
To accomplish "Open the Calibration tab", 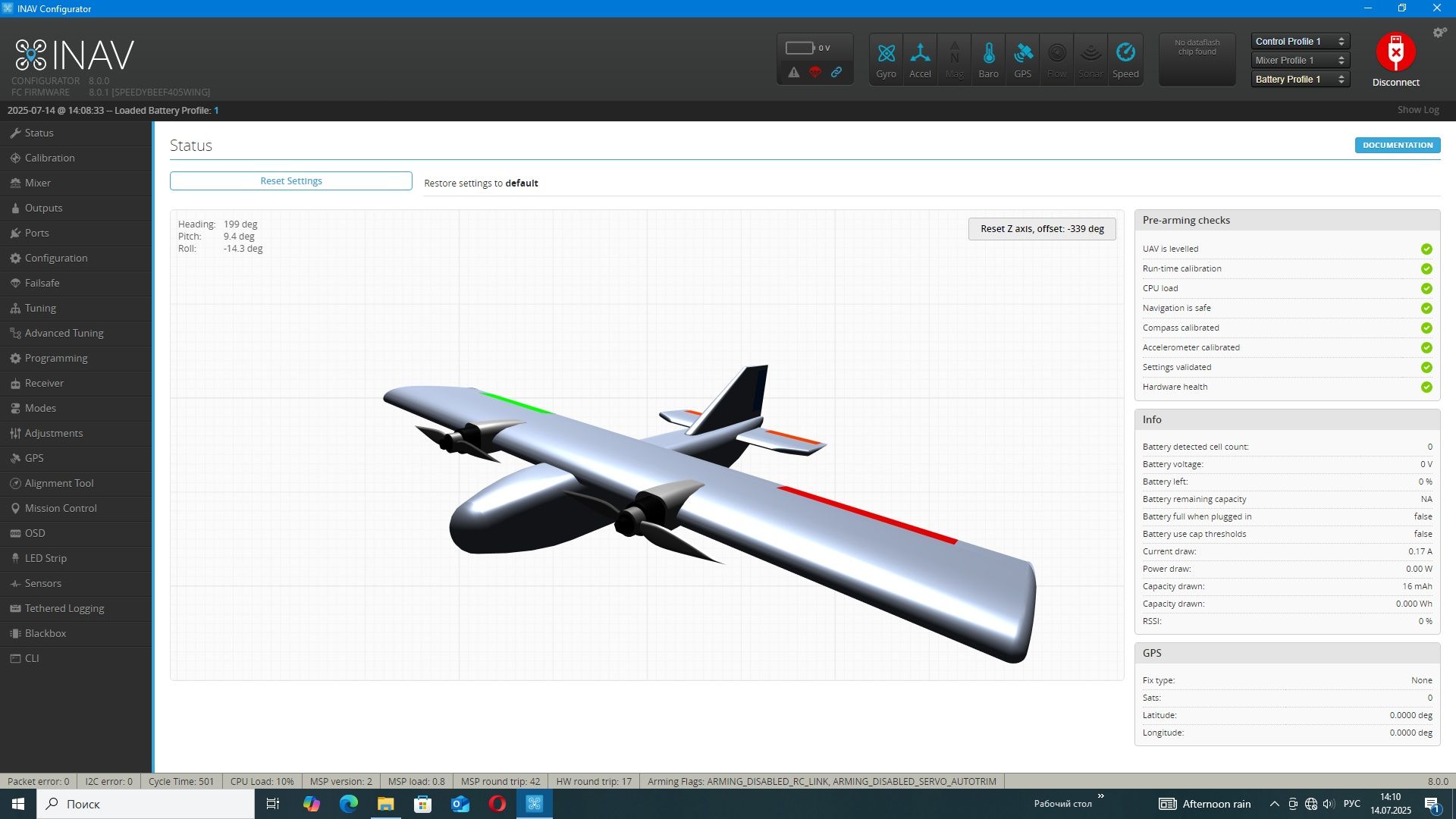I will pos(76,158).
